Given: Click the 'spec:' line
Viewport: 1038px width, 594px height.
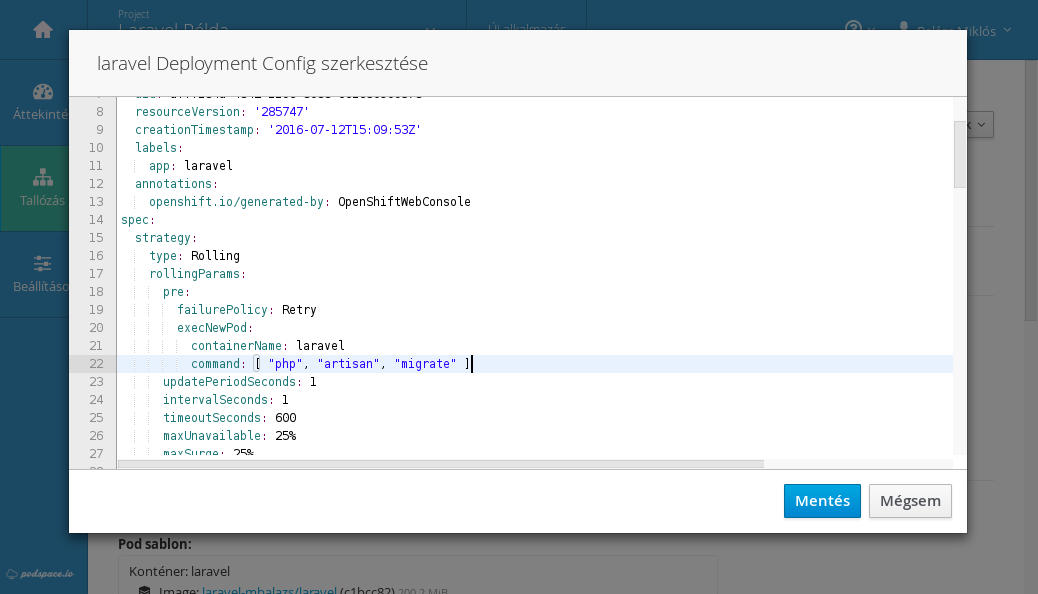Looking at the screenshot, I should pos(138,220).
